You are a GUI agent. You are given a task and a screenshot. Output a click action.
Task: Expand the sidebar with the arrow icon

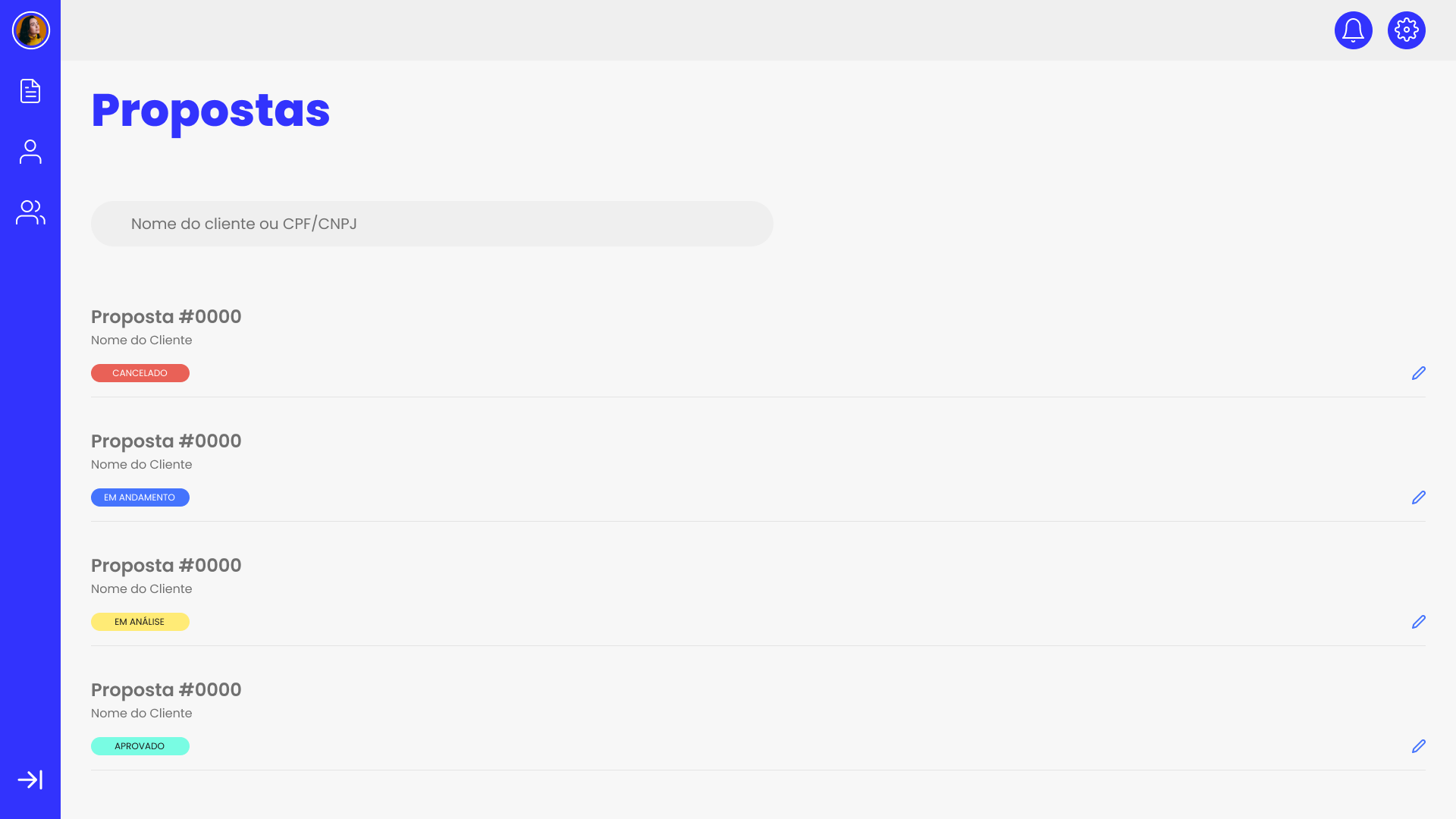coord(30,780)
